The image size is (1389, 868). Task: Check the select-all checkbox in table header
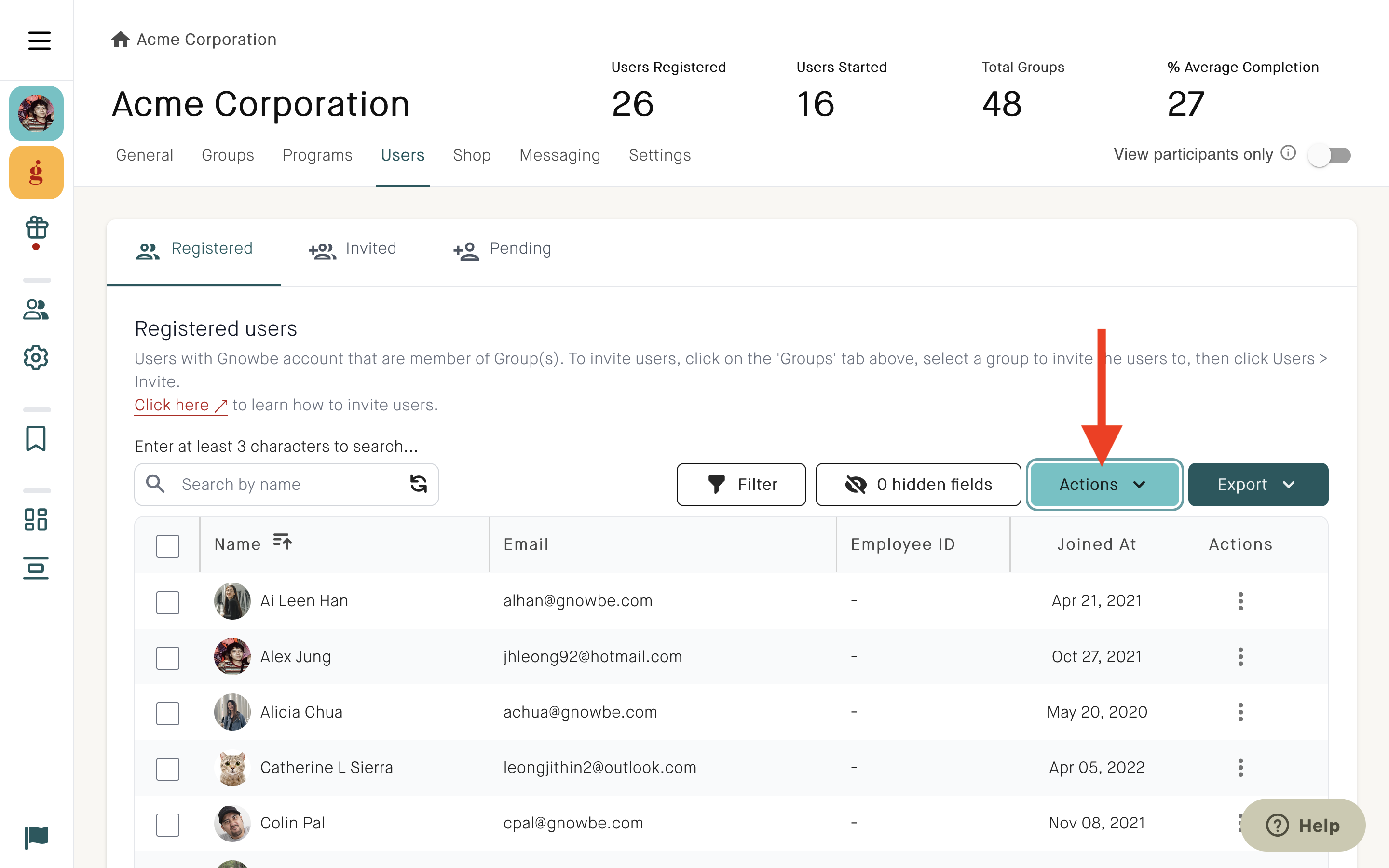pyautogui.click(x=168, y=546)
